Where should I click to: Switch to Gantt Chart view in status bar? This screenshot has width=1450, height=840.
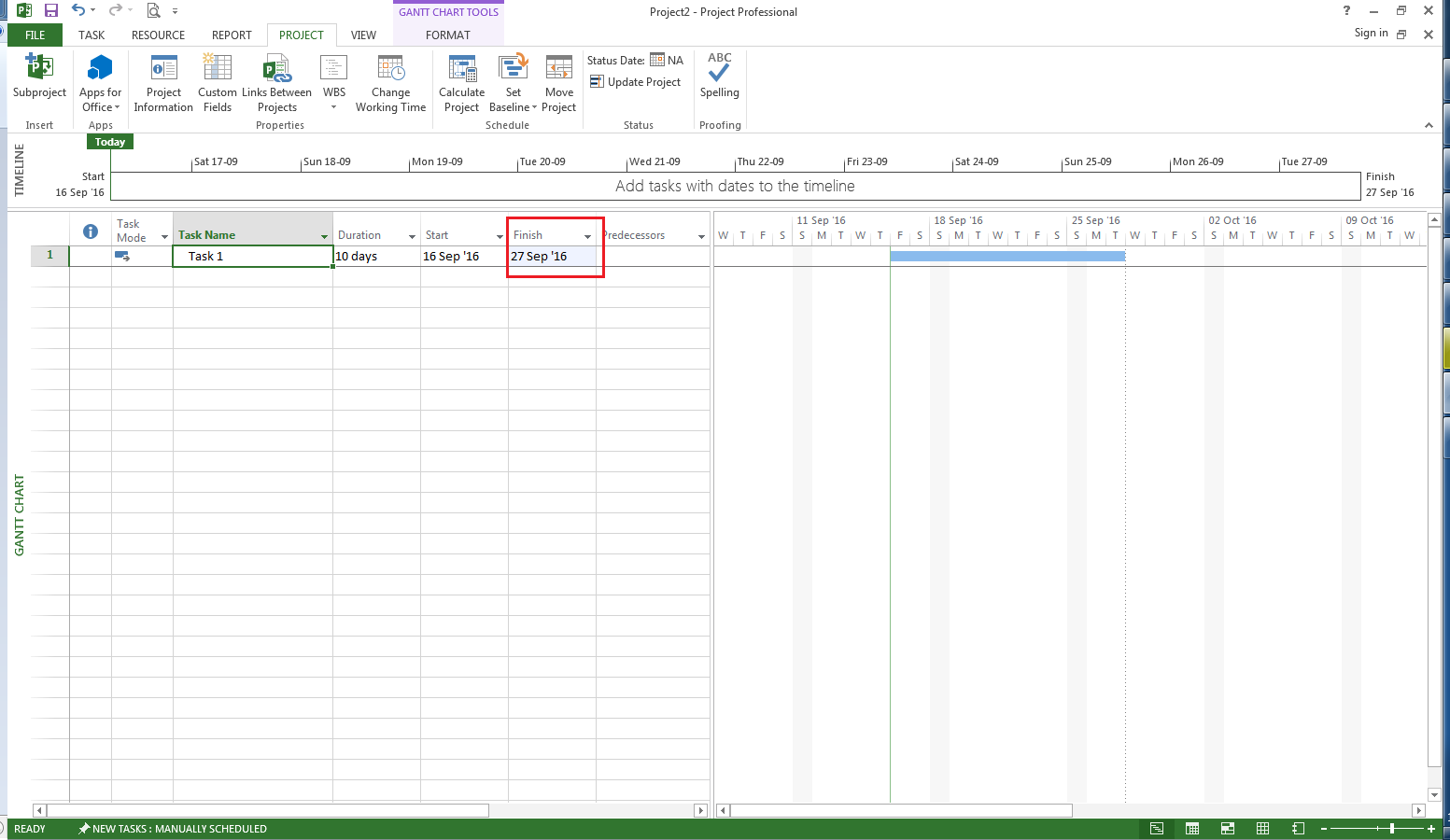pos(1157,829)
